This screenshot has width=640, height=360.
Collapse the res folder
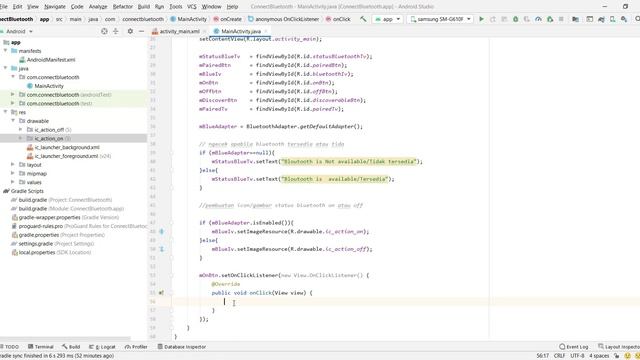click(x=6, y=112)
